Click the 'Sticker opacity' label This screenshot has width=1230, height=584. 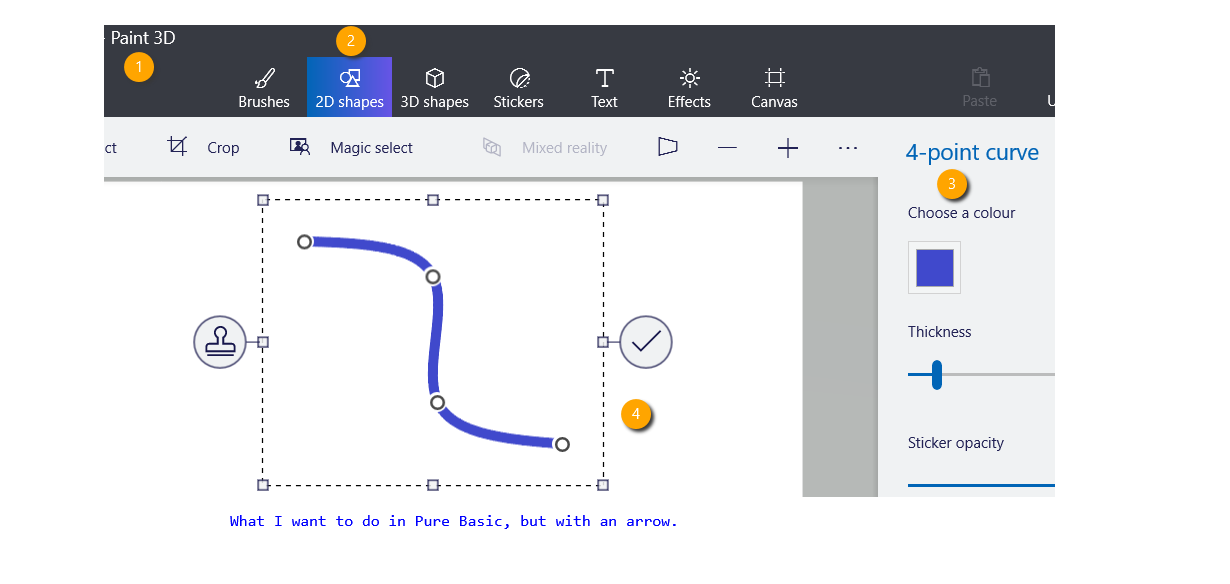[x=956, y=443]
